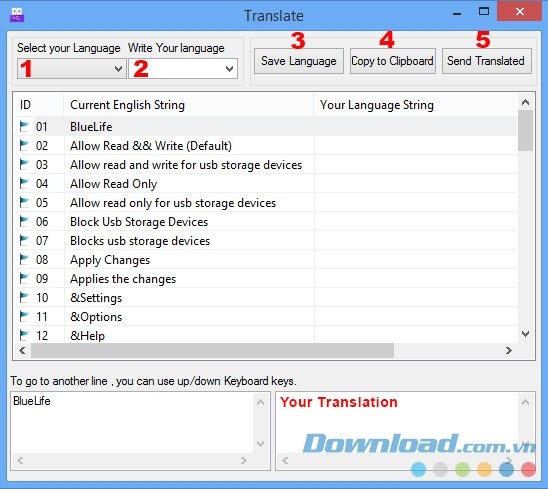
Task: Click the USB app icon in title bar
Action: tap(17, 15)
